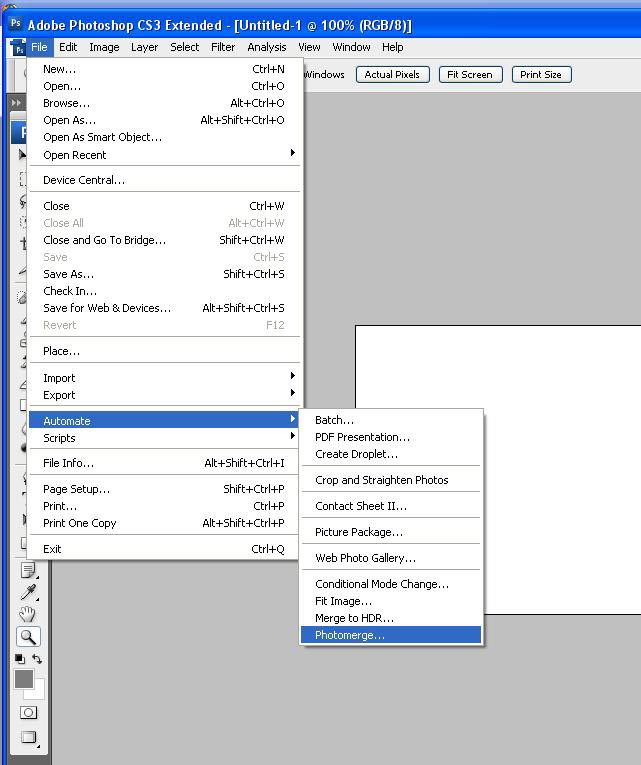Screen dimensions: 641x765
Task: Select the highlighted Photomerge... entry
Action: click(x=391, y=635)
